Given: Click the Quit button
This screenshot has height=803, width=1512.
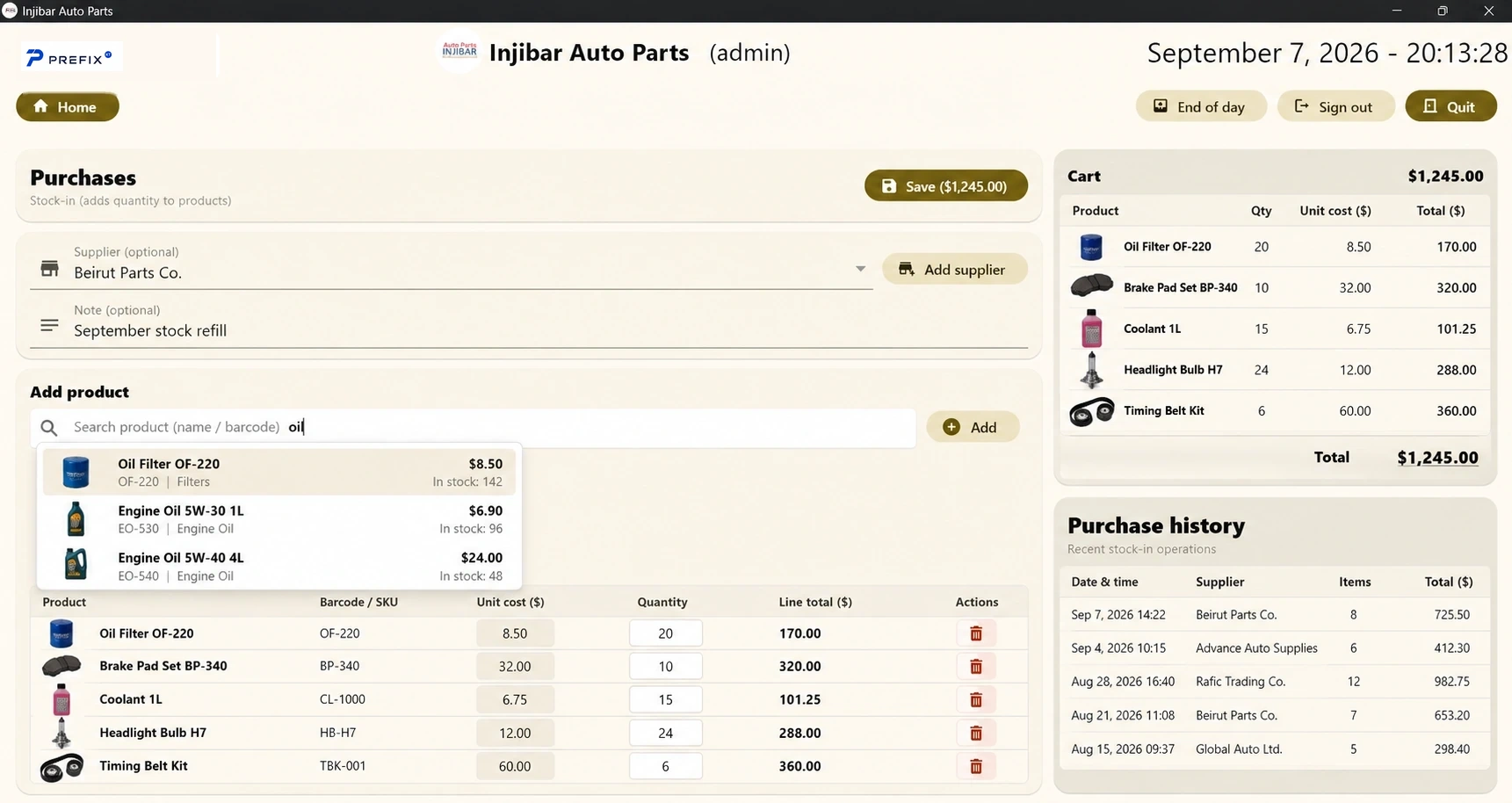Looking at the screenshot, I should tap(1451, 106).
